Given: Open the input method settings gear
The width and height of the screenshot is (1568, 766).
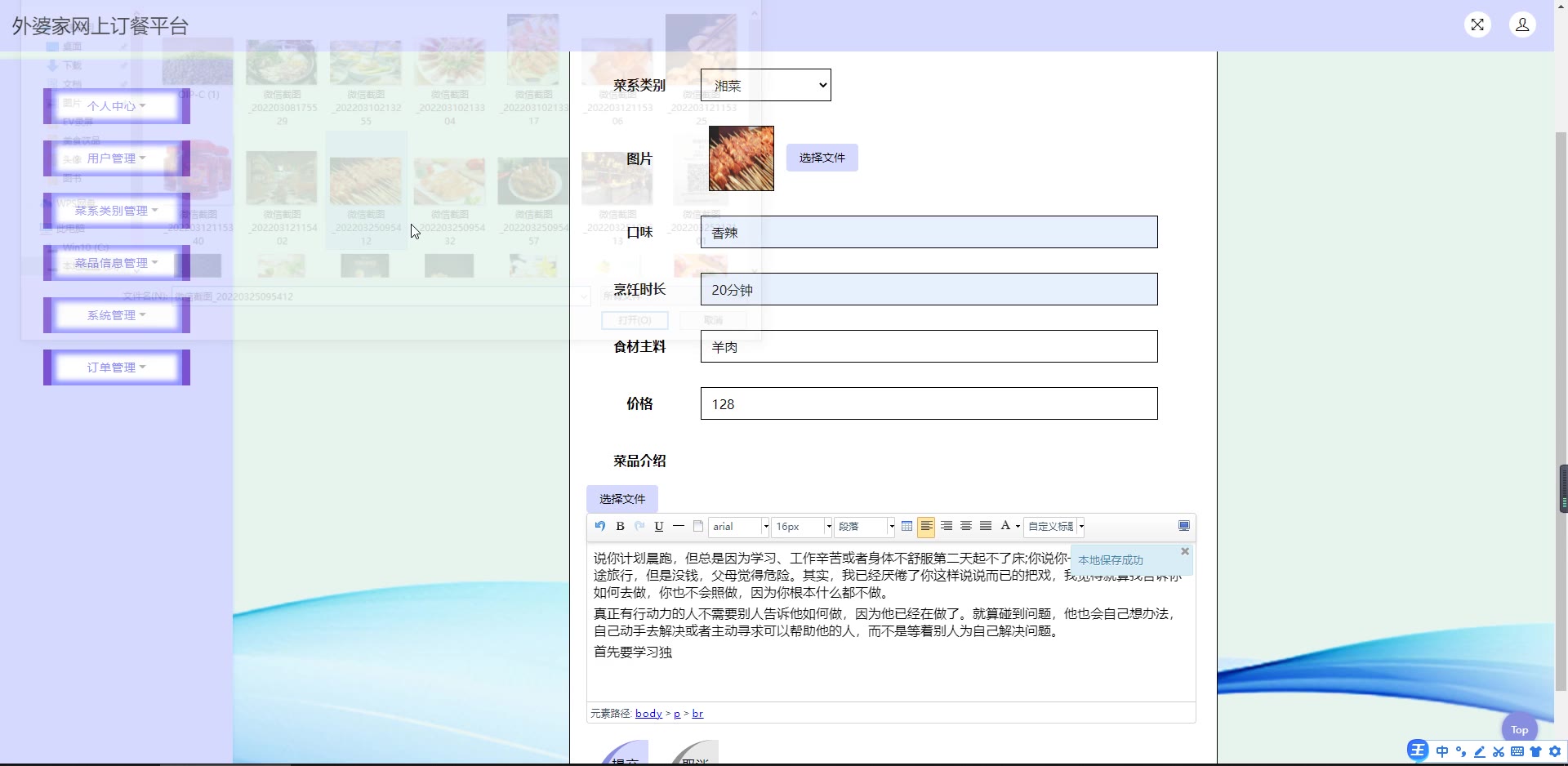Looking at the screenshot, I should (1555, 751).
